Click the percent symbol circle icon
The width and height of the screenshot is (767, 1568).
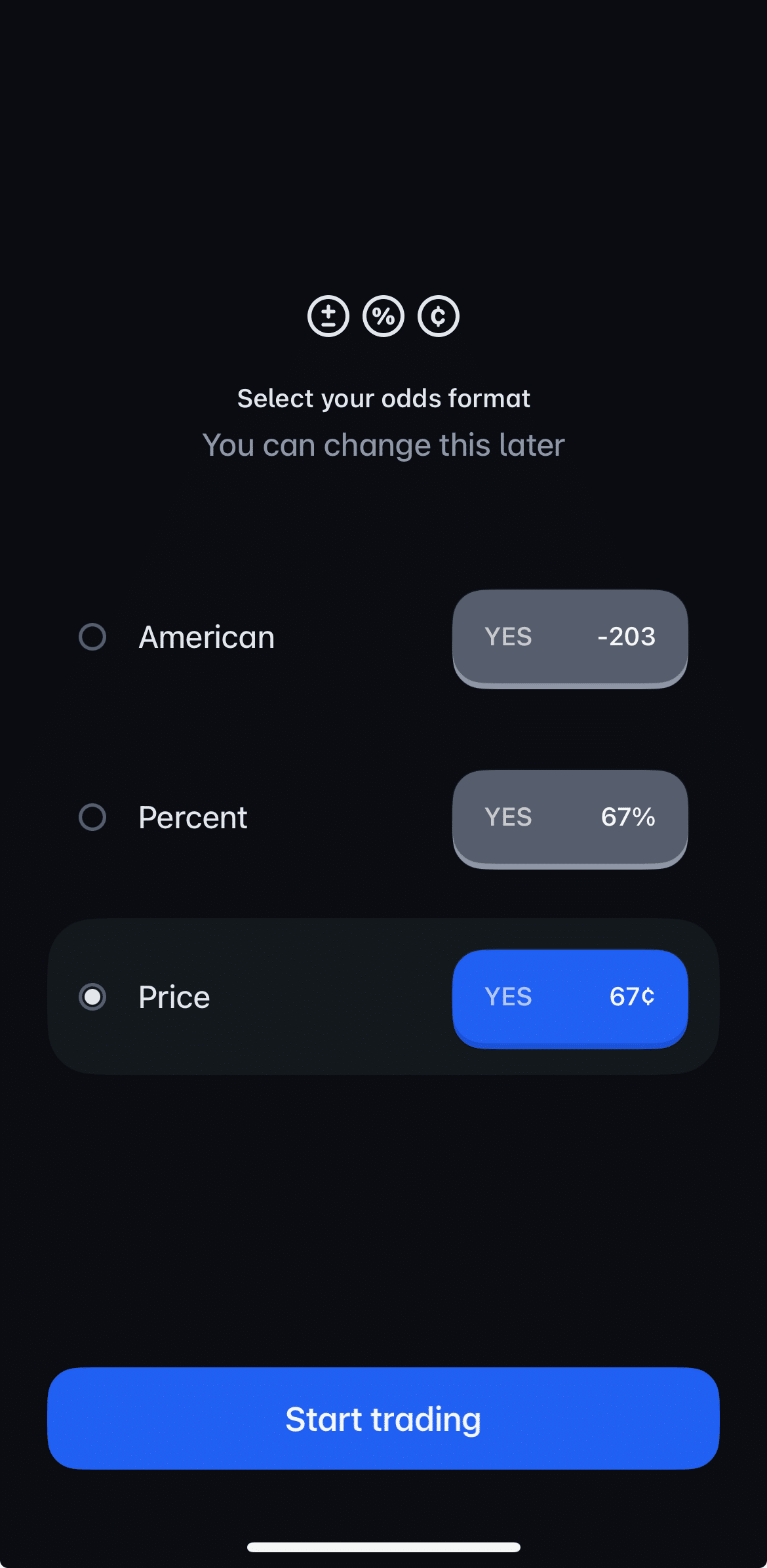pyautogui.click(x=383, y=316)
